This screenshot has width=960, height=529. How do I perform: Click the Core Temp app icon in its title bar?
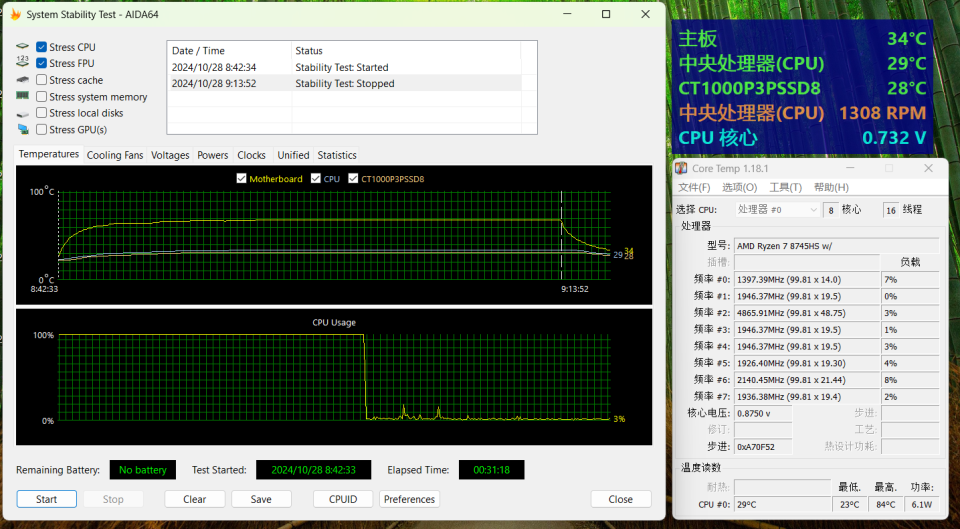[x=681, y=168]
